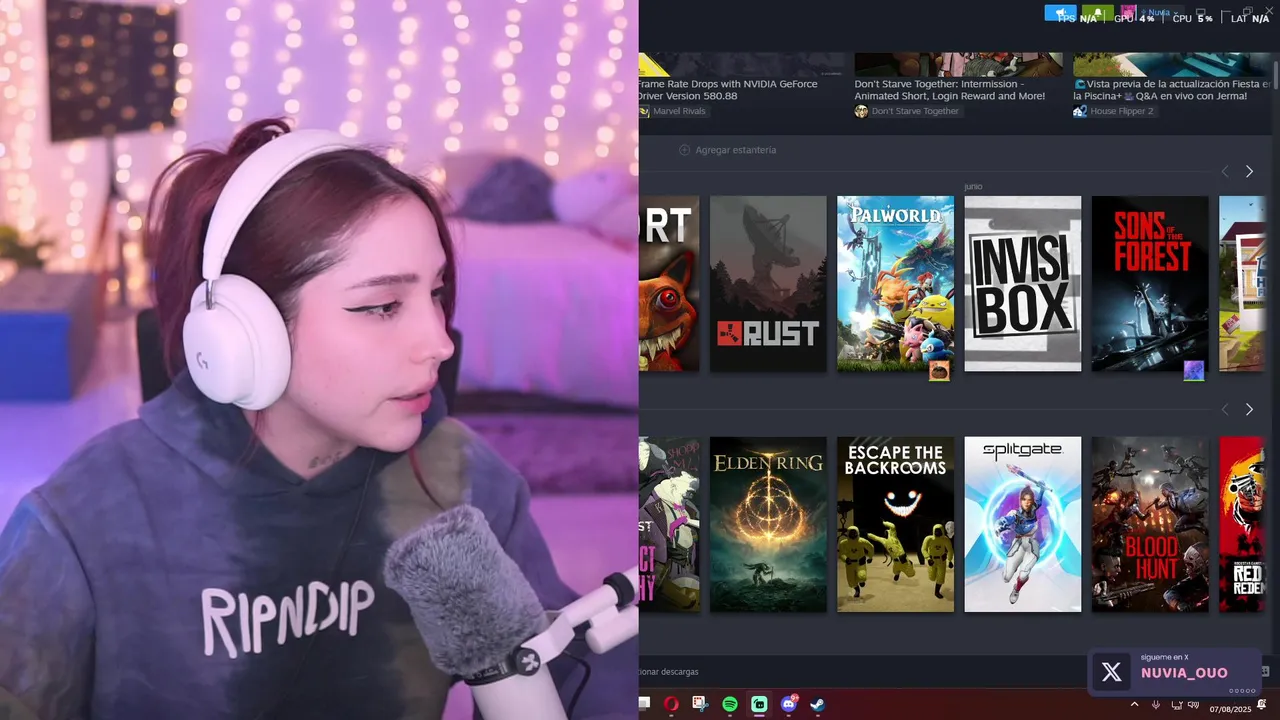Open Spotify from the taskbar

(x=729, y=704)
